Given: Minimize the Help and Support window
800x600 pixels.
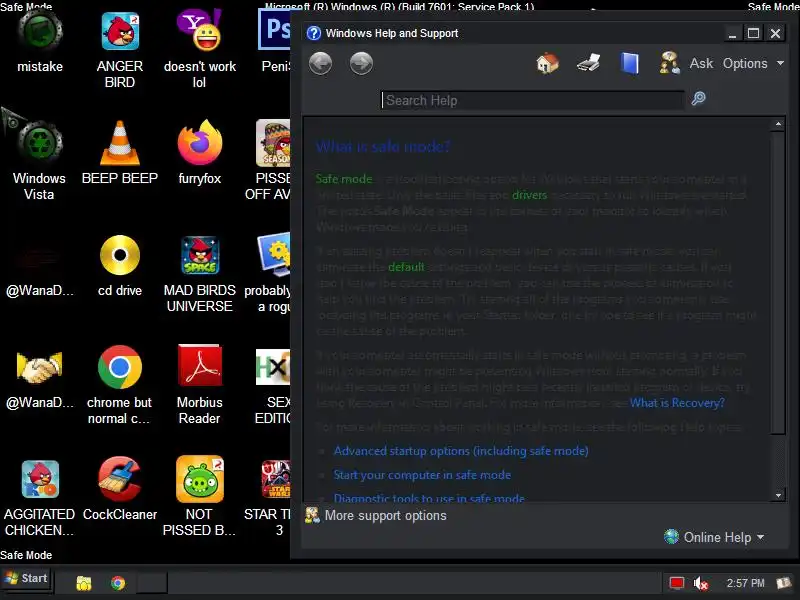Looking at the screenshot, I should coord(732,33).
